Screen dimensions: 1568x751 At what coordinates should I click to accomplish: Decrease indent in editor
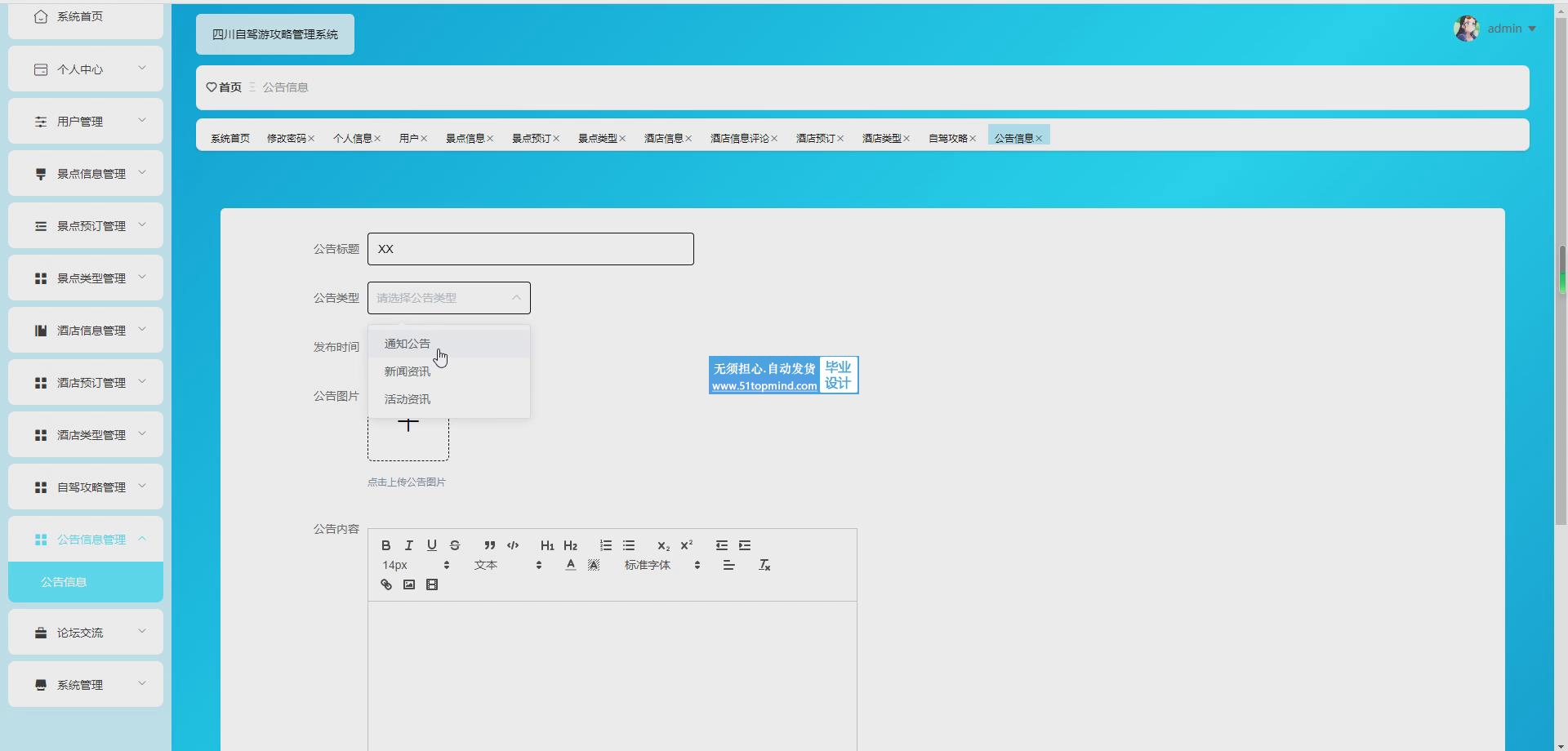(721, 545)
